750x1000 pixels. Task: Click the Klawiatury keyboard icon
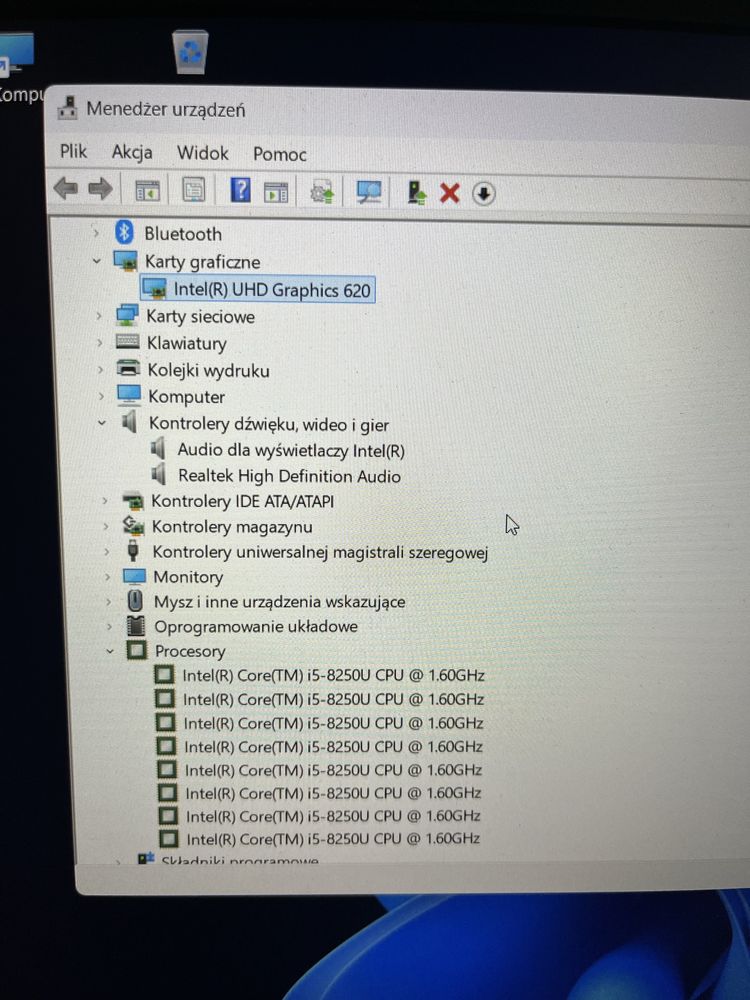click(128, 342)
